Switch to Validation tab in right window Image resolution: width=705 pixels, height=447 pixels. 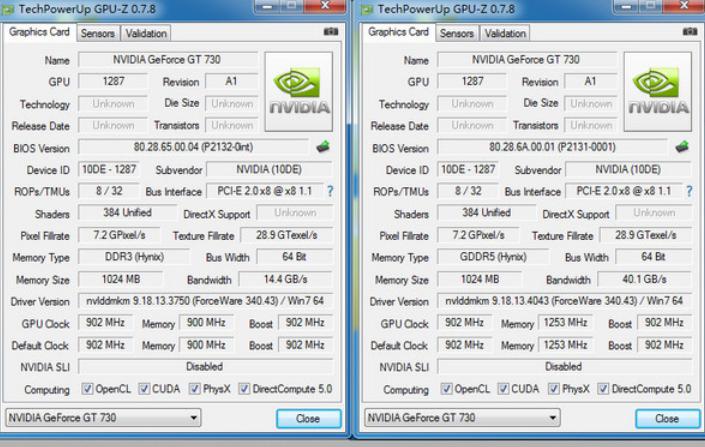(x=505, y=33)
